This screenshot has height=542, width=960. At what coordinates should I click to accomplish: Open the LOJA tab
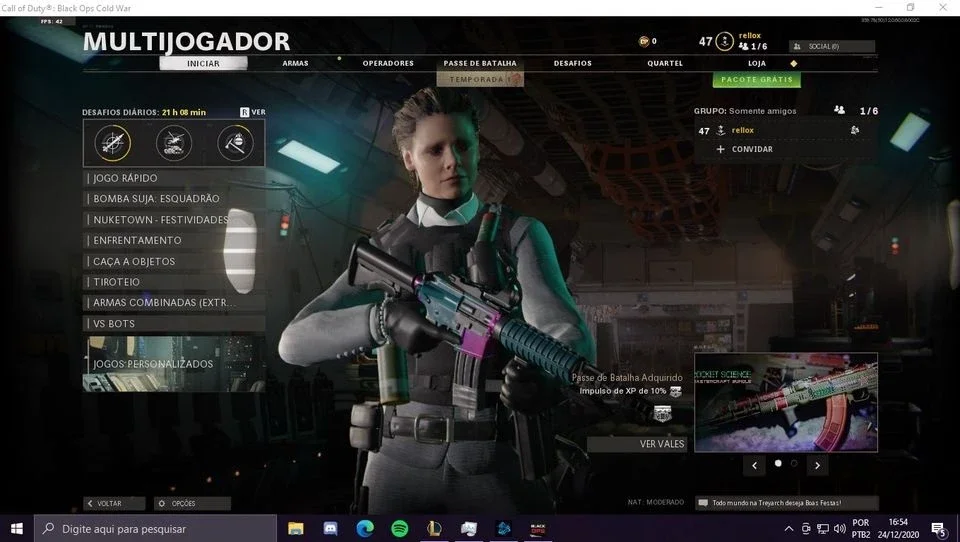coord(757,63)
